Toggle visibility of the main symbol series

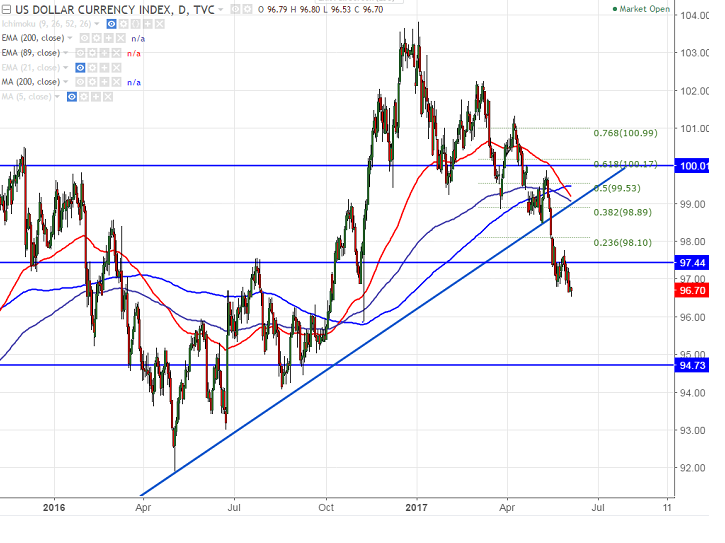click(235, 9)
